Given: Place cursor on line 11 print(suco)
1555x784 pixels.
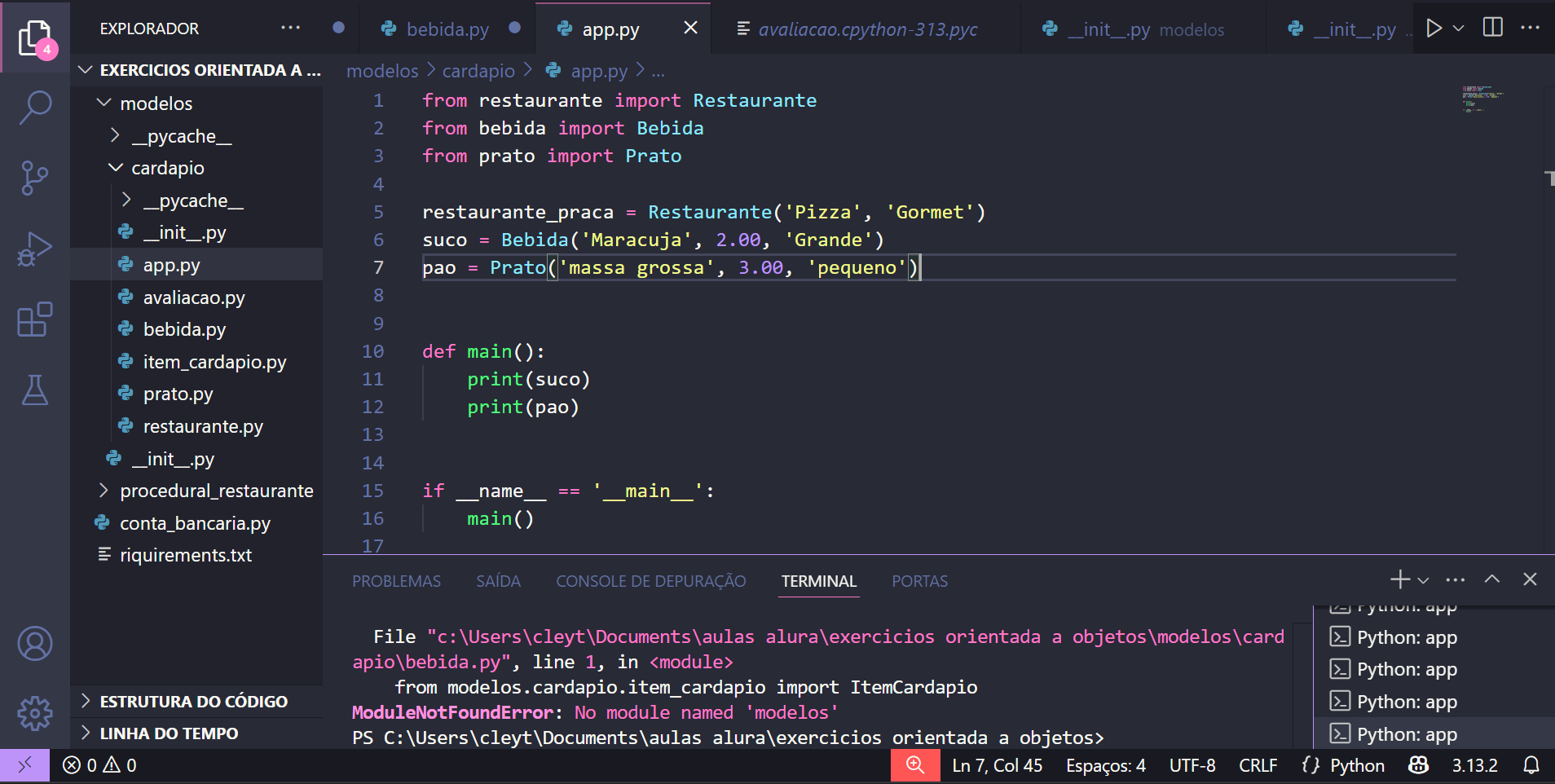Looking at the screenshot, I should click(528, 379).
